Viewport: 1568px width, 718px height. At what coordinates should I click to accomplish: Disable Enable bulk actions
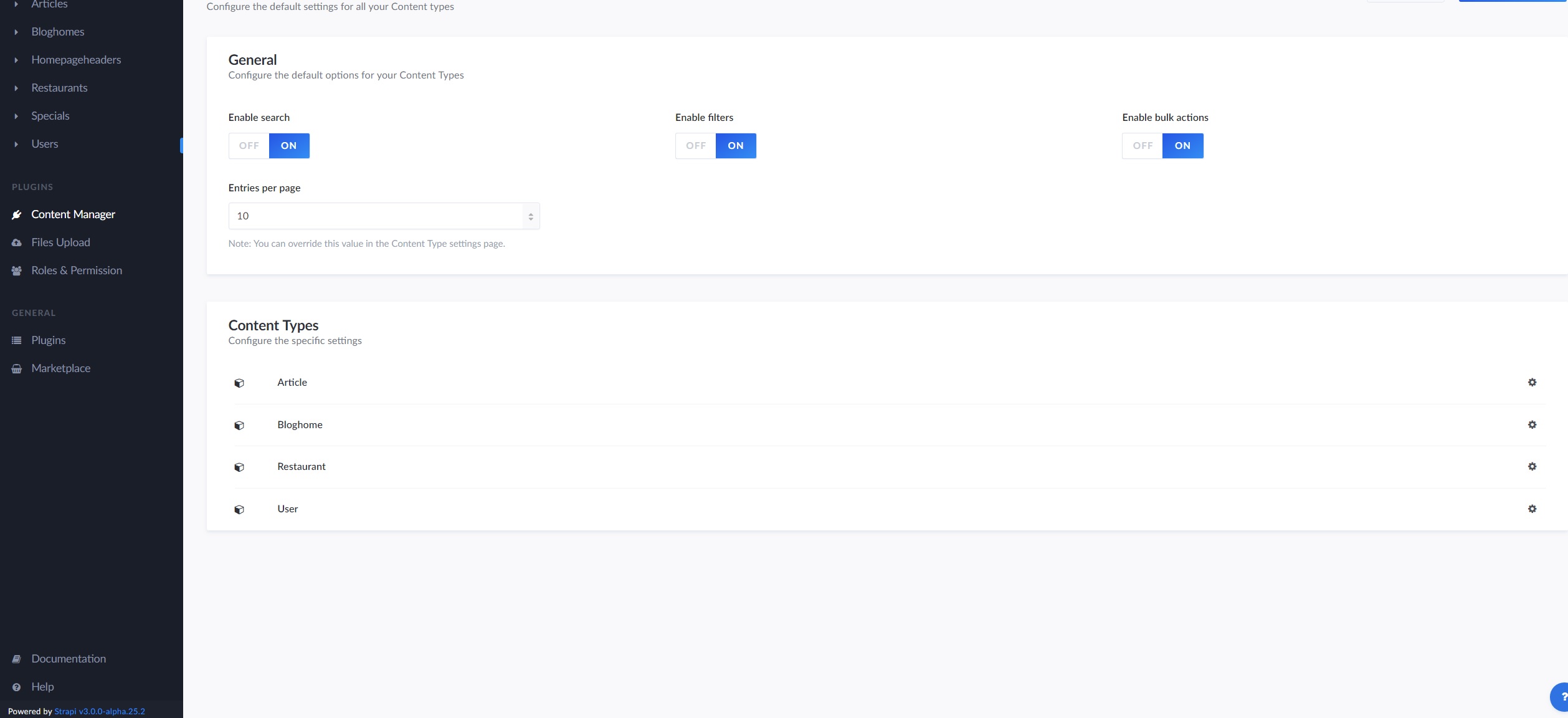(1143, 145)
